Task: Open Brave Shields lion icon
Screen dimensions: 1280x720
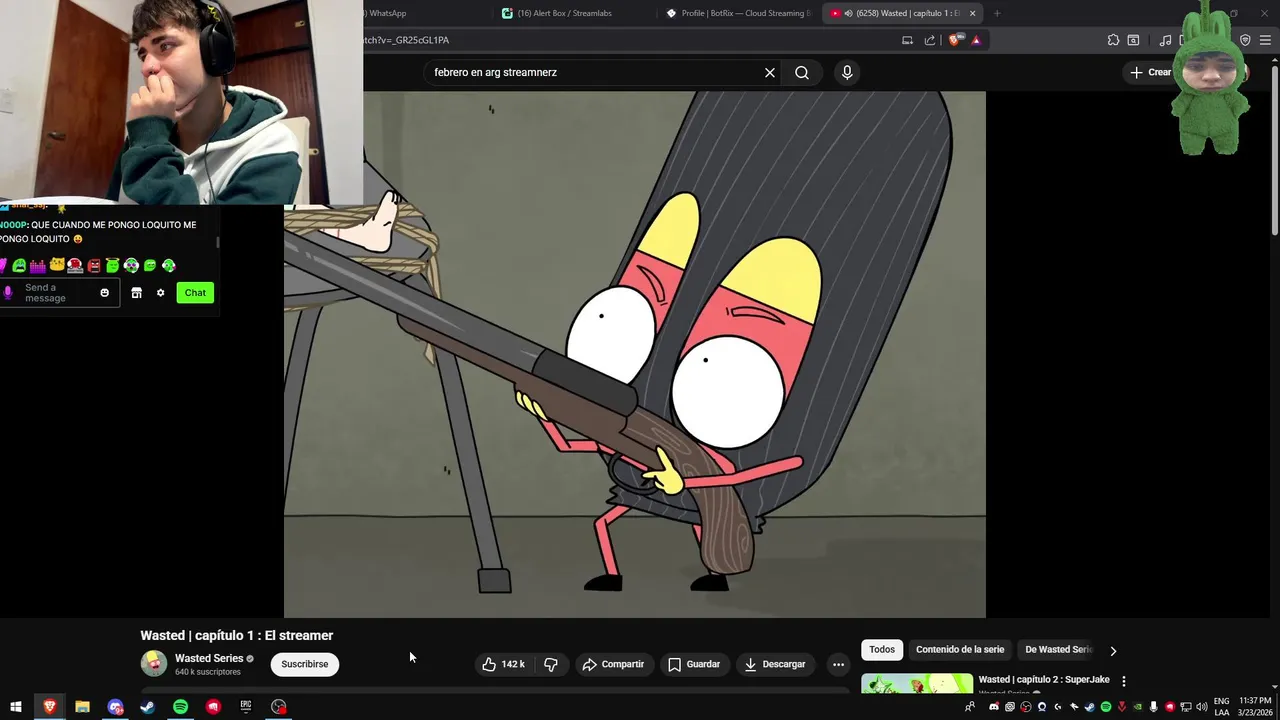Action: pos(954,40)
